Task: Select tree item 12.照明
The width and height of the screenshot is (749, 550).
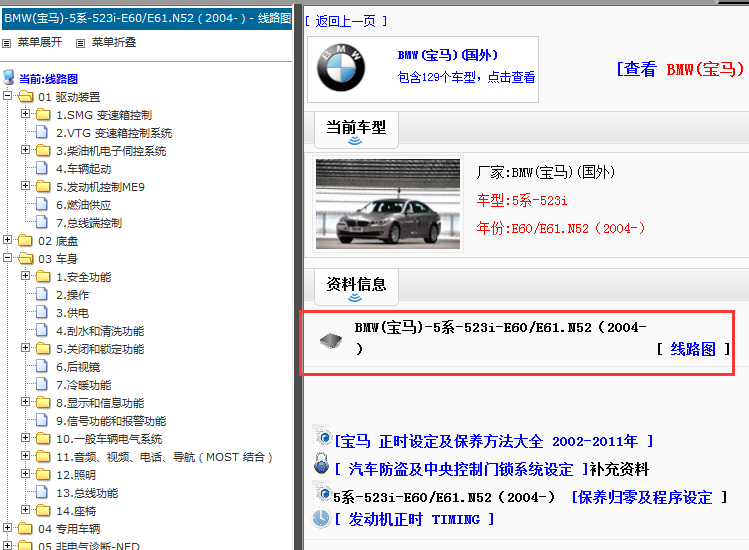Action: [76, 475]
